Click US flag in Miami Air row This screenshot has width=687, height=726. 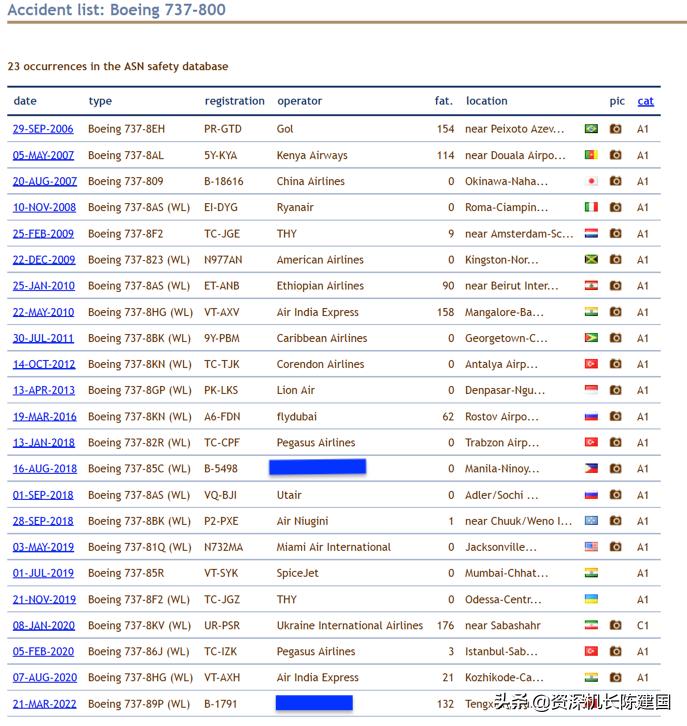pos(591,547)
